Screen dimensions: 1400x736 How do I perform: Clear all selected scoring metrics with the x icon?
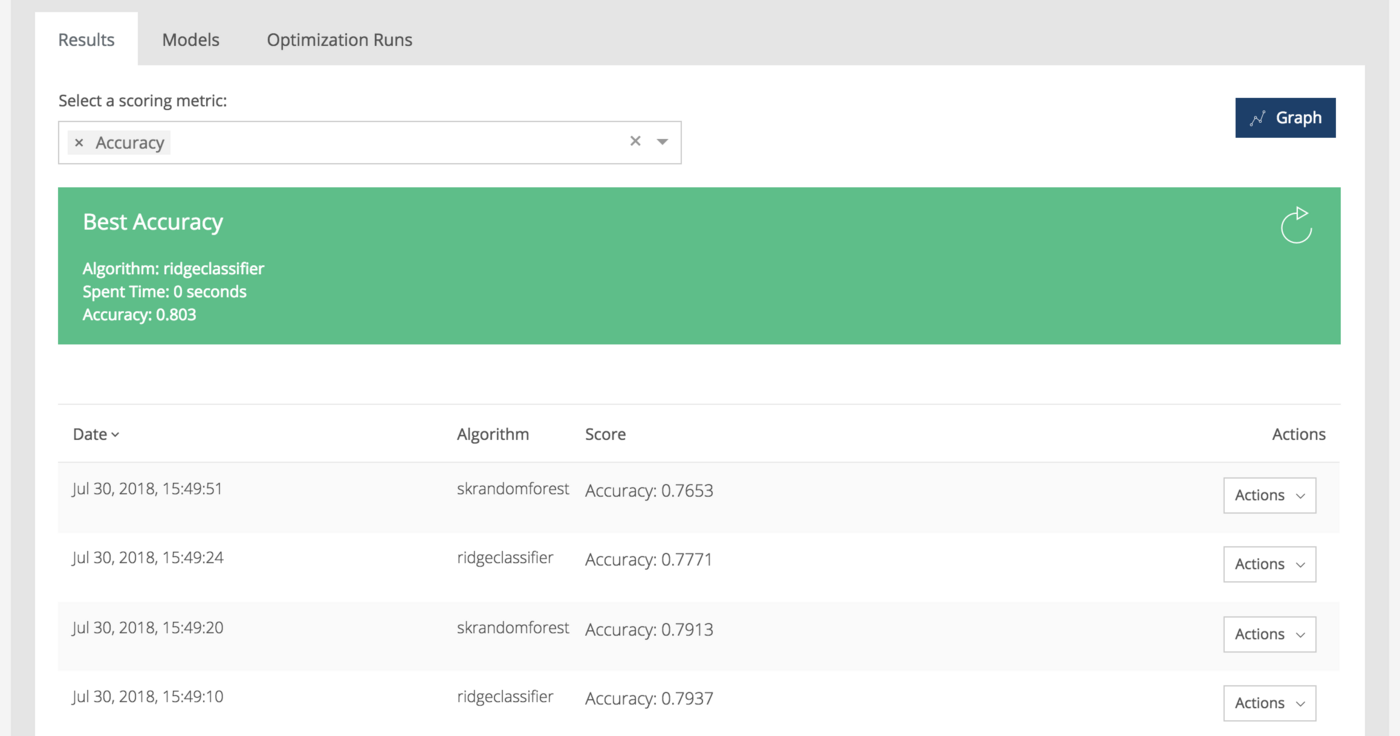(x=635, y=142)
